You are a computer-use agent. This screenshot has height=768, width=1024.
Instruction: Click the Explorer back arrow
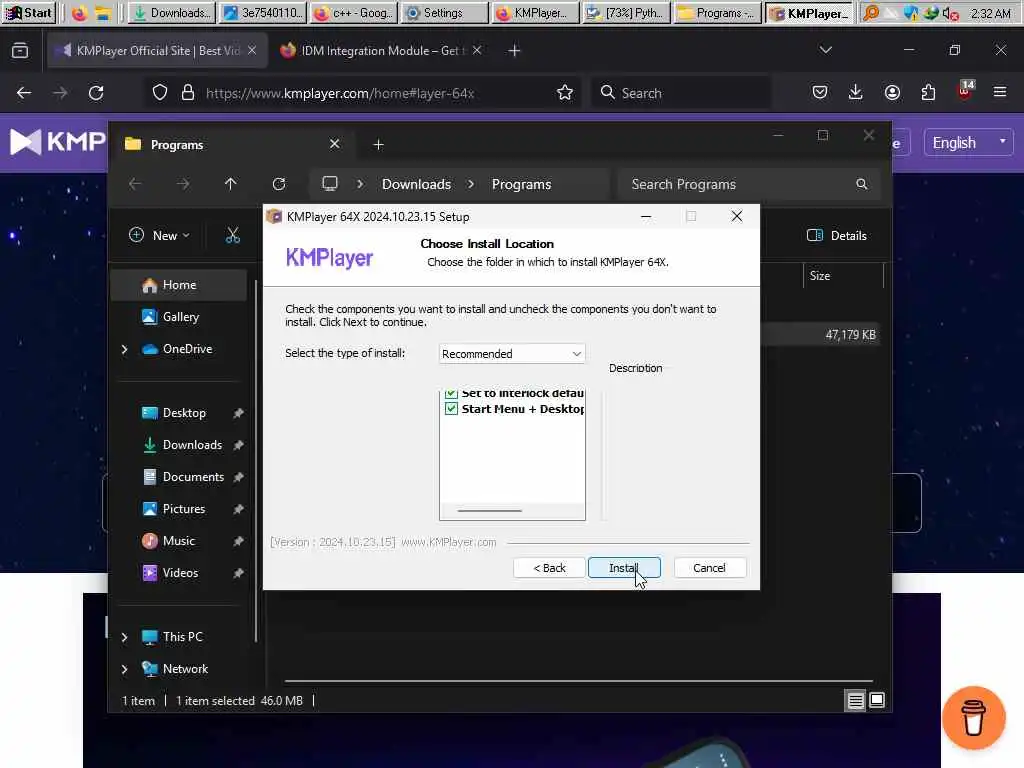point(135,184)
